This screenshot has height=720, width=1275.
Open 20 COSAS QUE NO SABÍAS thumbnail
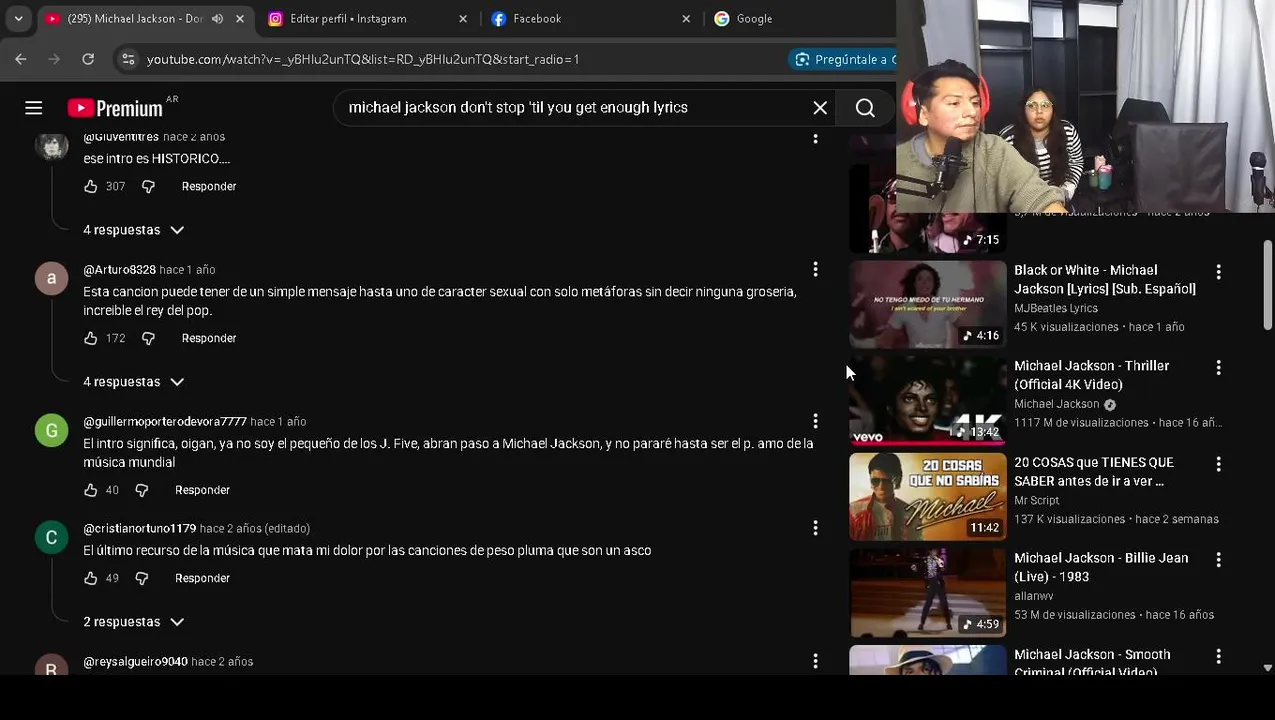(x=928, y=496)
